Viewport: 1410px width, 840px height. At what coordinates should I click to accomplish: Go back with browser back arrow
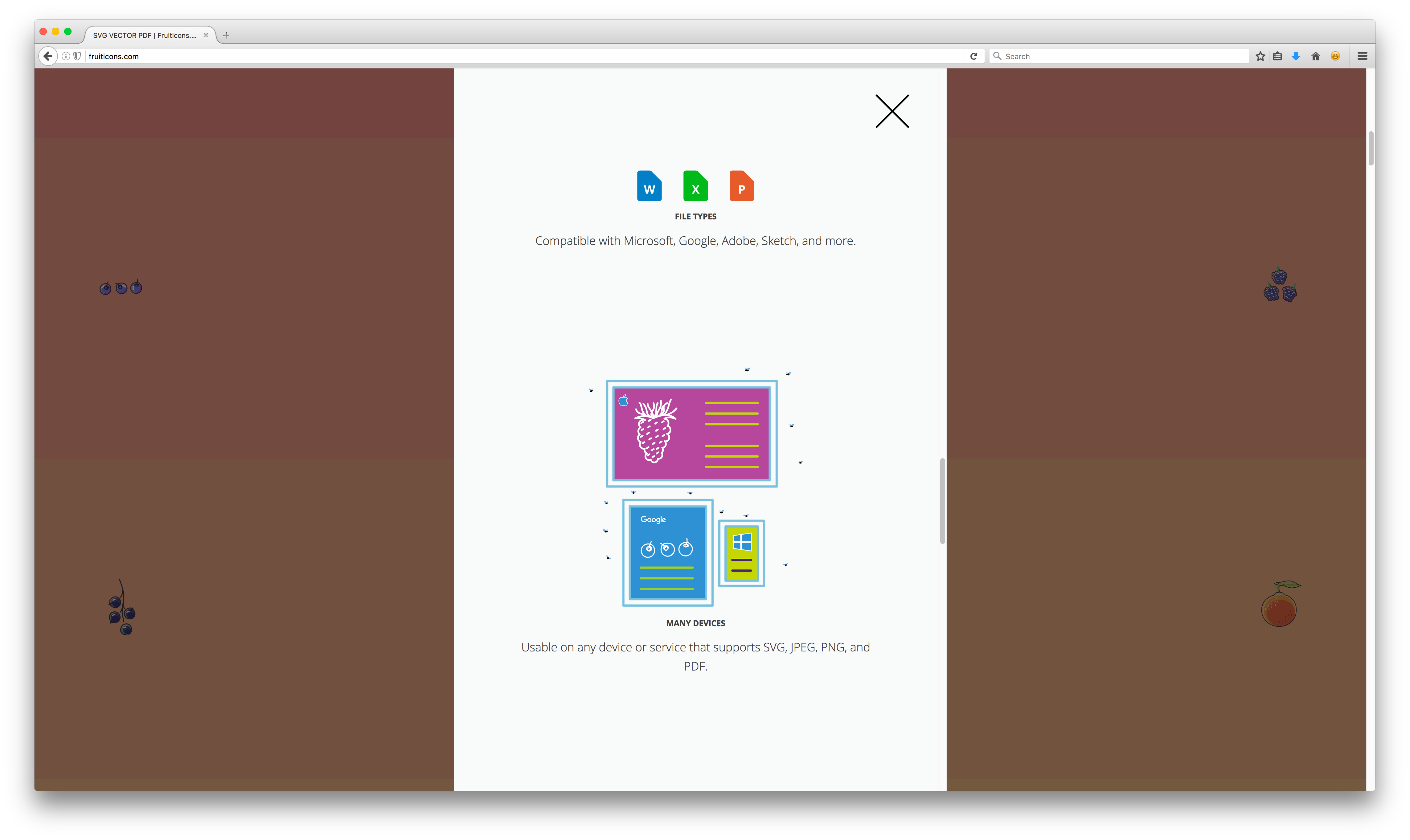pyautogui.click(x=48, y=56)
